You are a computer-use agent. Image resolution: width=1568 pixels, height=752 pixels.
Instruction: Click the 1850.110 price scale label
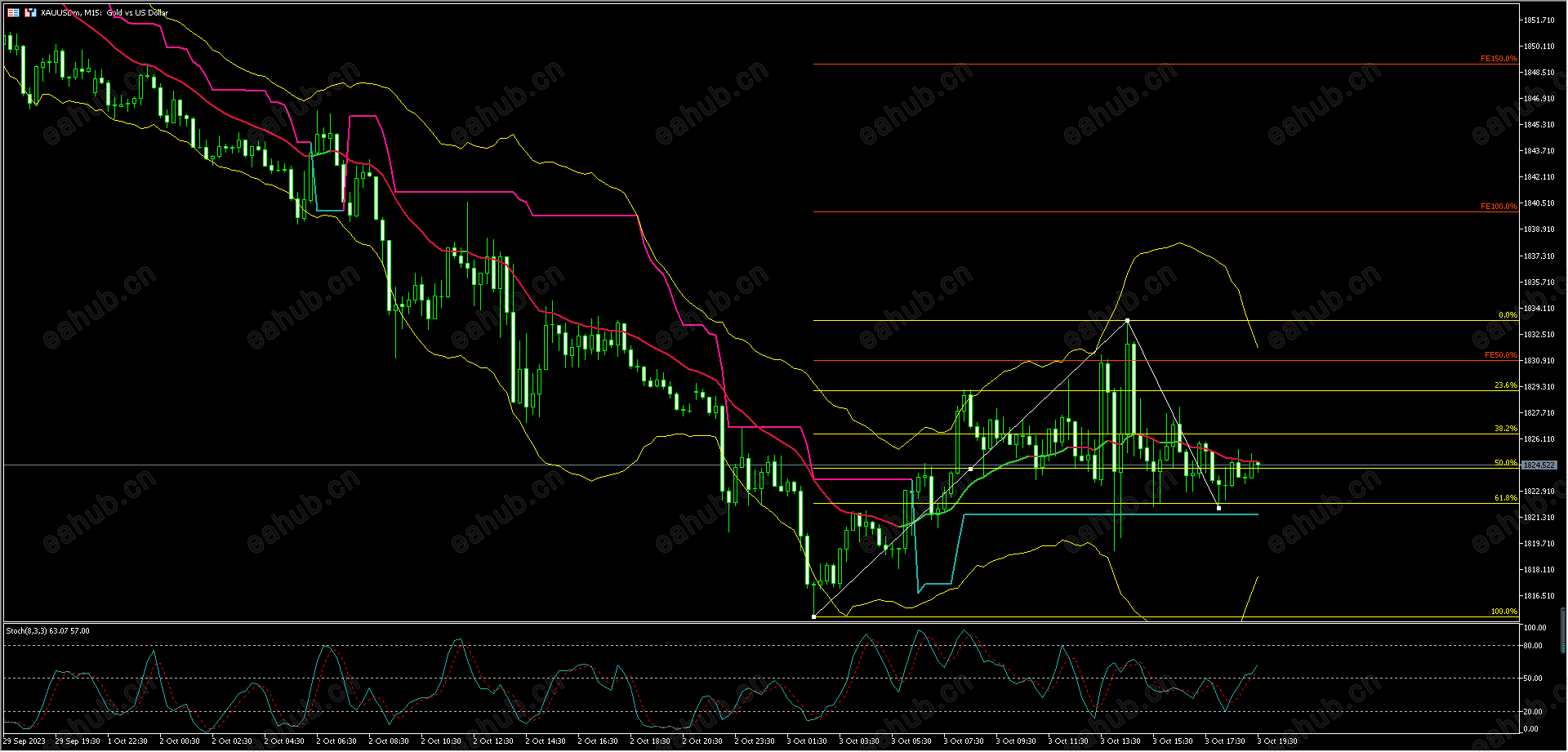[x=1539, y=47]
